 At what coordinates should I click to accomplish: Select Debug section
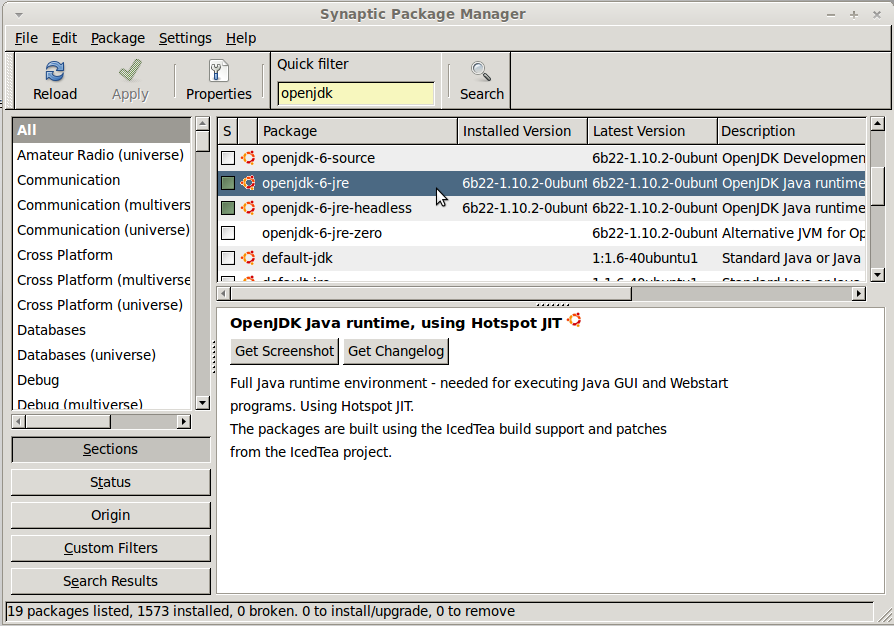click(x=101, y=380)
